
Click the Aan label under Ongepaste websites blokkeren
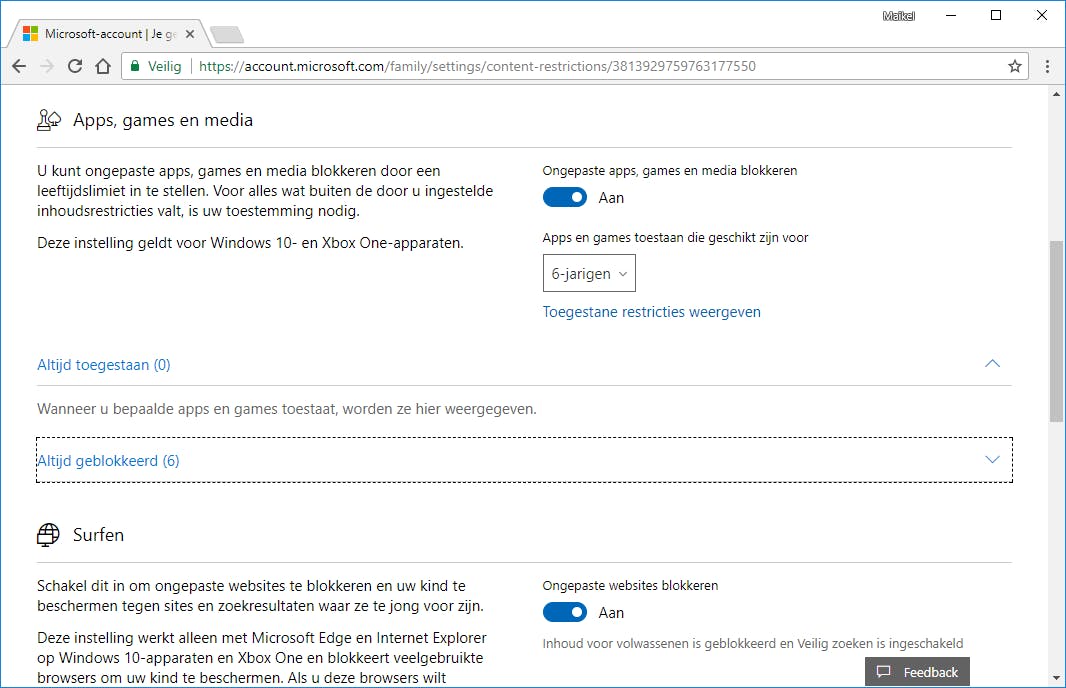click(x=611, y=613)
